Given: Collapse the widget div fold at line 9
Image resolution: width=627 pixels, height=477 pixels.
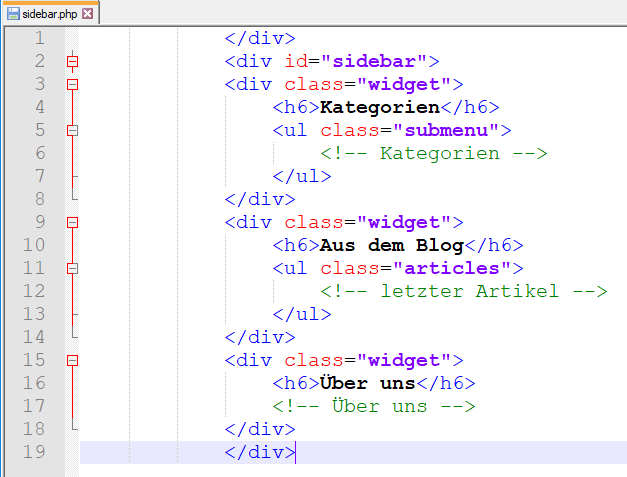Looking at the screenshot, I should point(72,222).
